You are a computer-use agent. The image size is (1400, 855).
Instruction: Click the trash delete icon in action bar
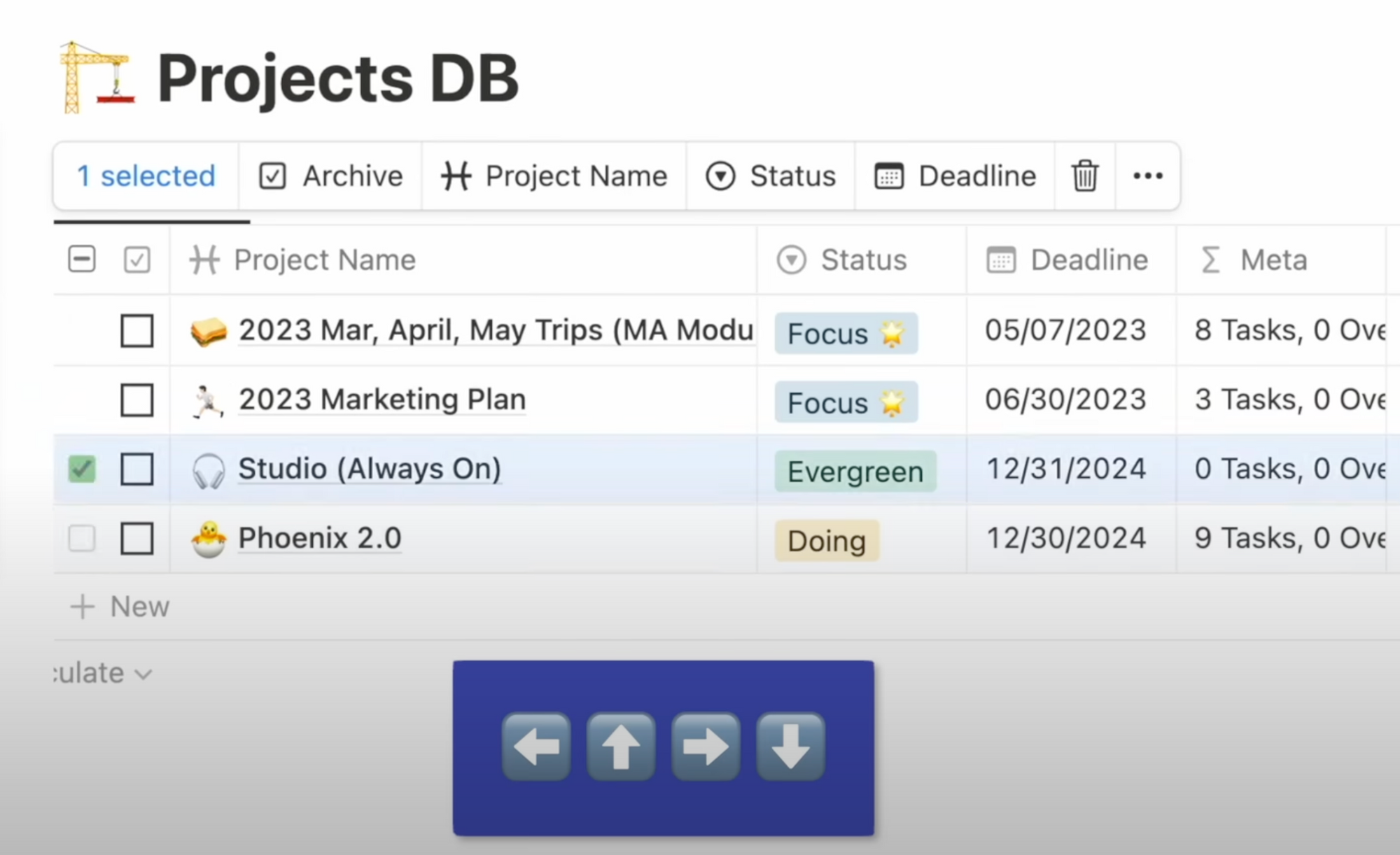(x=1084, y=176)
